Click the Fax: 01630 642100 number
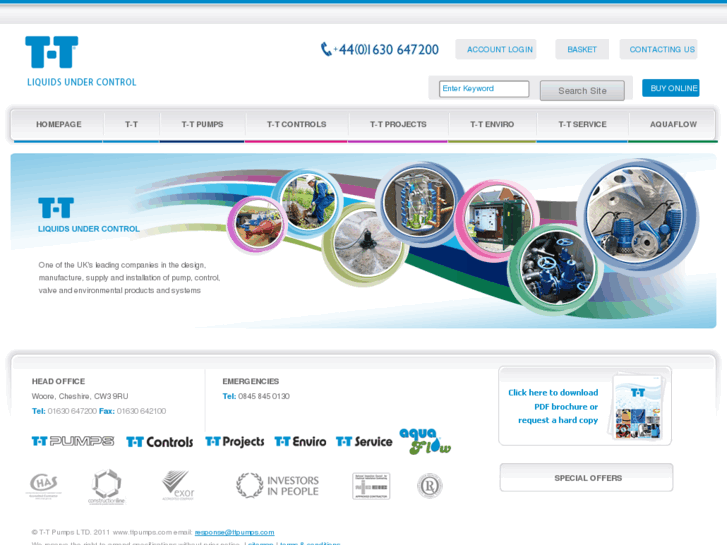The image size is (727, 545). [132, 411]
